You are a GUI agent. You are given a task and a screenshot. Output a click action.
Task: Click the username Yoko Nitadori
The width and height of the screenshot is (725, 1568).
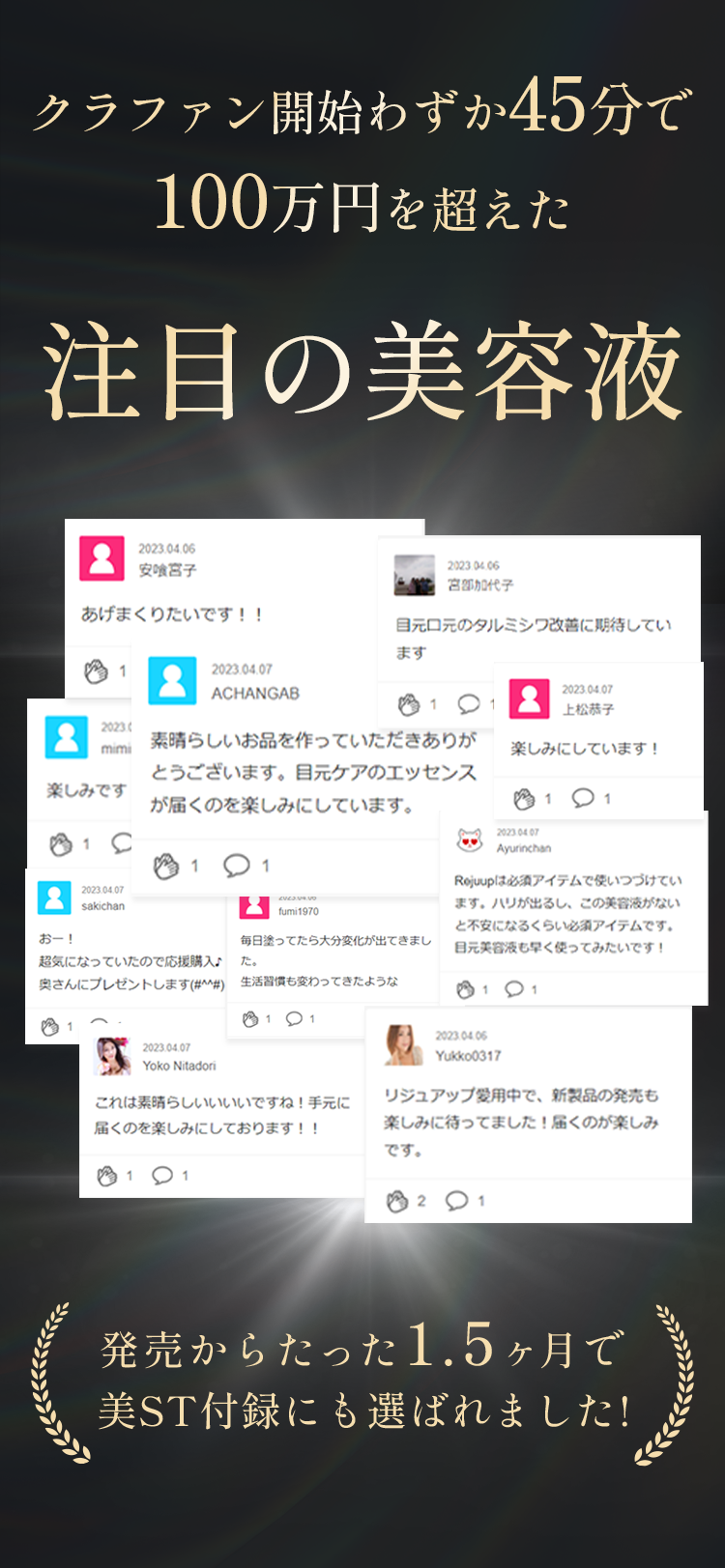[x=179, y=1066]
